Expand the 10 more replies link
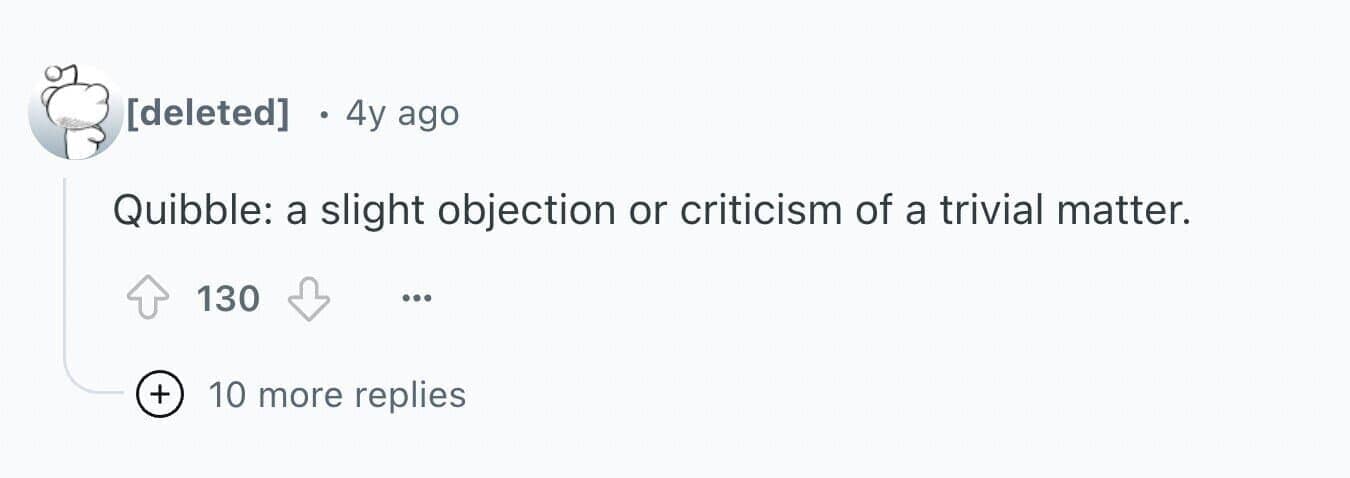1350x478 pixels. [336, 395]
